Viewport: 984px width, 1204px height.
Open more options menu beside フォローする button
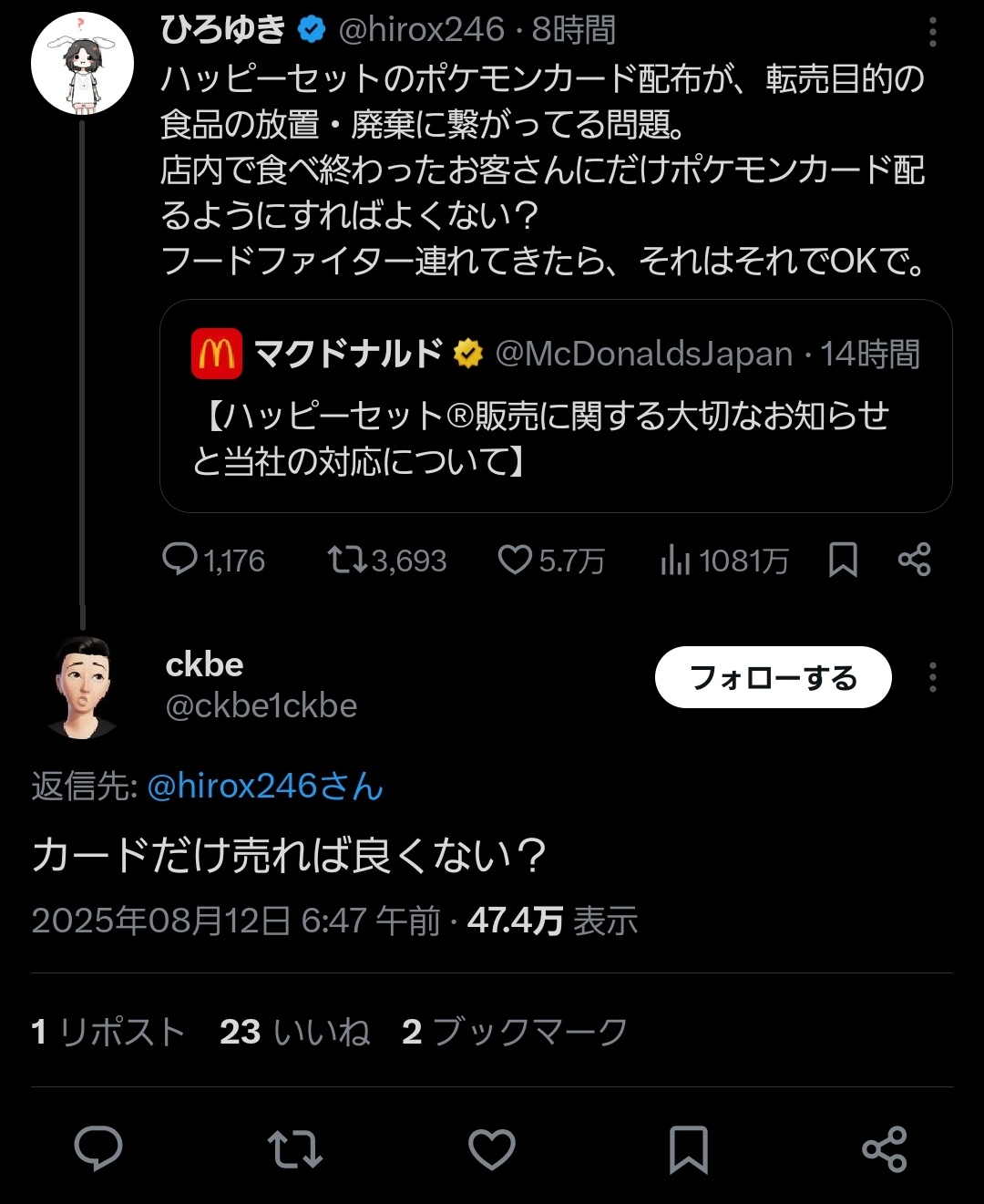932,677
